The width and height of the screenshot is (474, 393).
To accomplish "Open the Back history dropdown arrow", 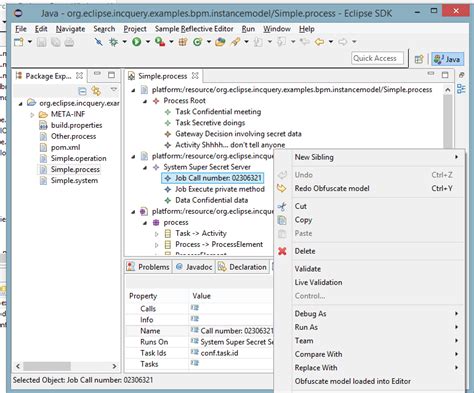I will 331,42.
